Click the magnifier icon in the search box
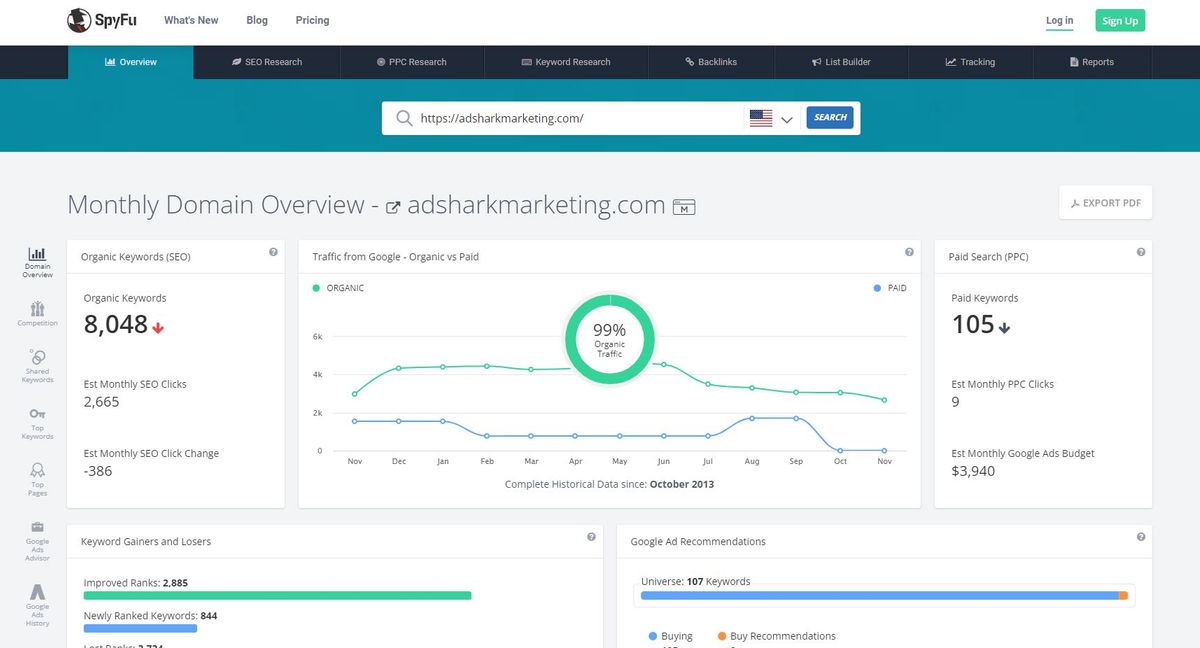The width and height of the screenshot is (1200, 648). [x=404, y=118]
